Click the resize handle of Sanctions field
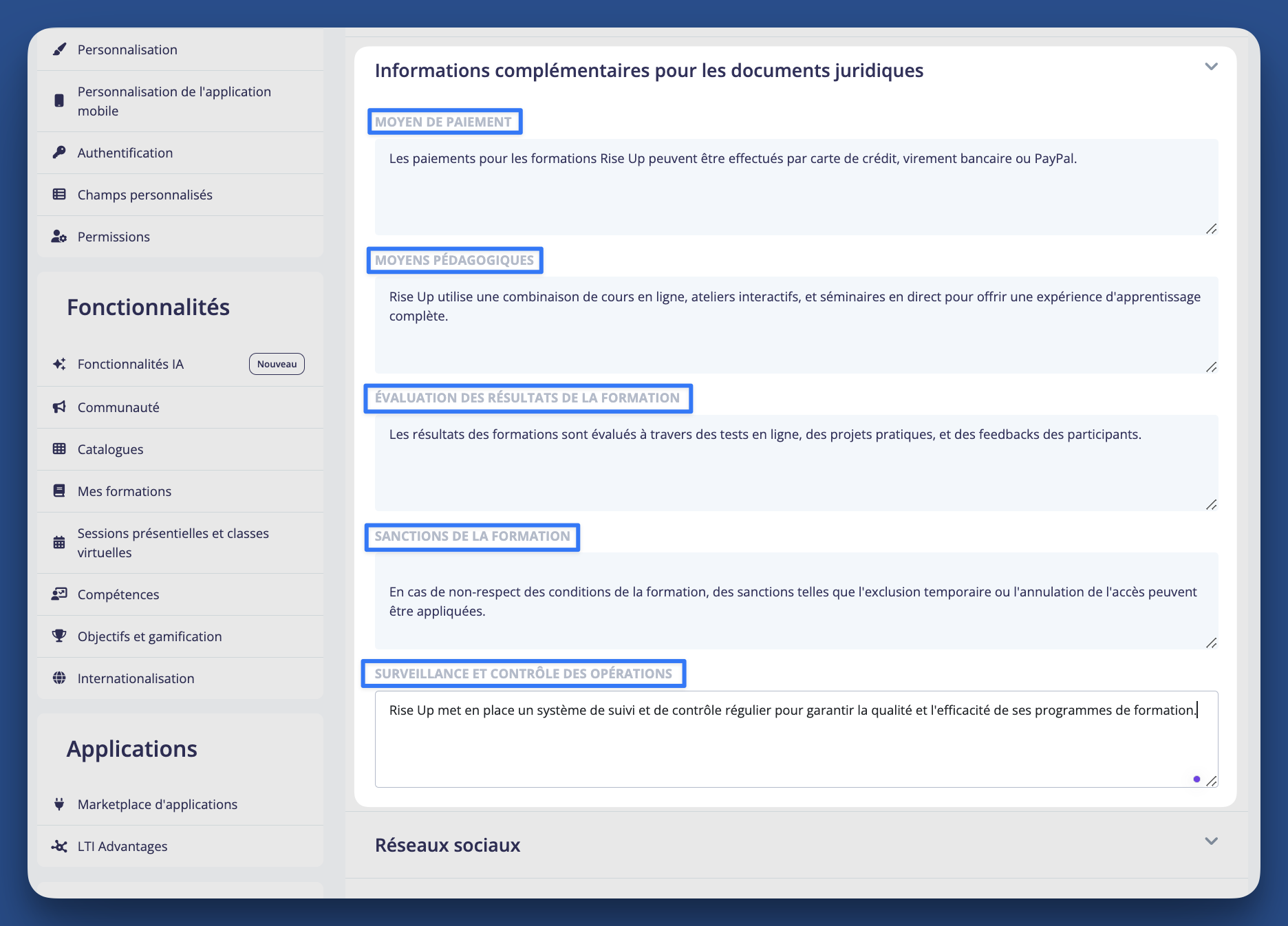 click(1211, 643)
